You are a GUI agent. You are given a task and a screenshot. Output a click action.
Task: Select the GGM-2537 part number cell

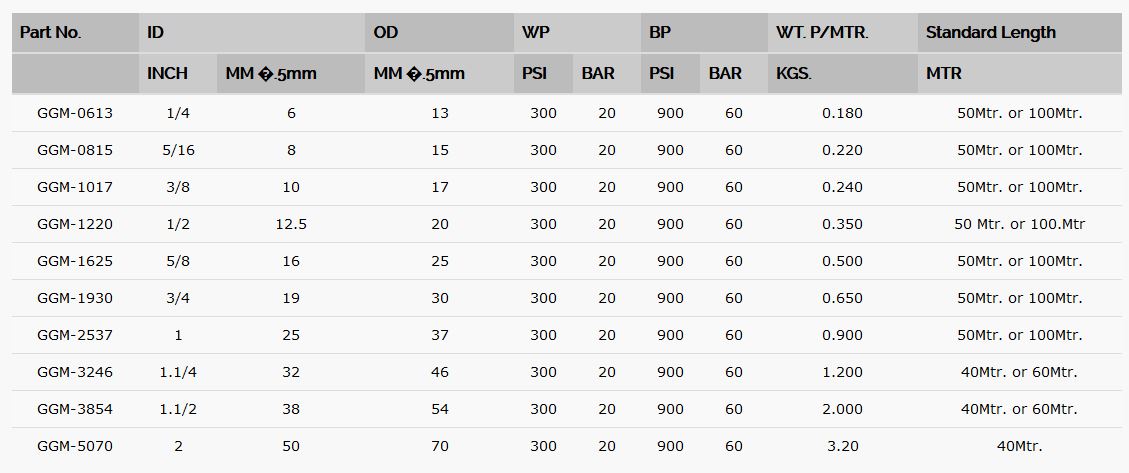click(75, 335)
